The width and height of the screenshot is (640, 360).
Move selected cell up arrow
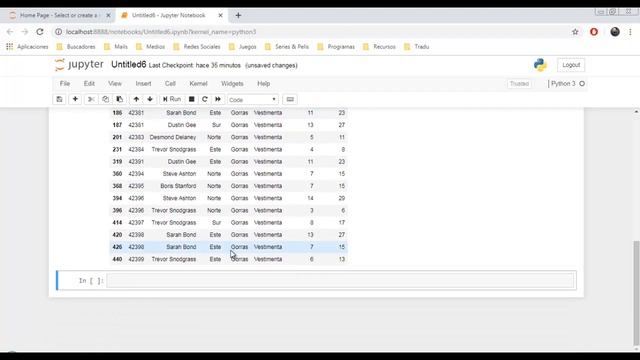(x=136, y=99)
